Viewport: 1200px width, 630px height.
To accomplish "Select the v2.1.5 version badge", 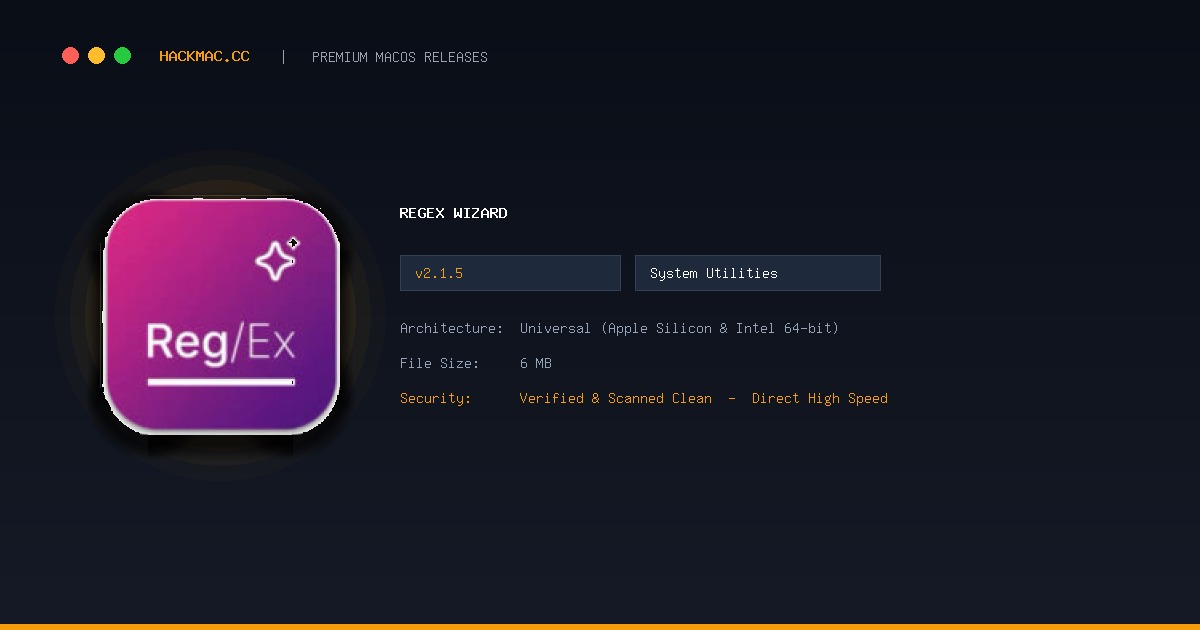I will pyautogui.click(x=510, y=273).
